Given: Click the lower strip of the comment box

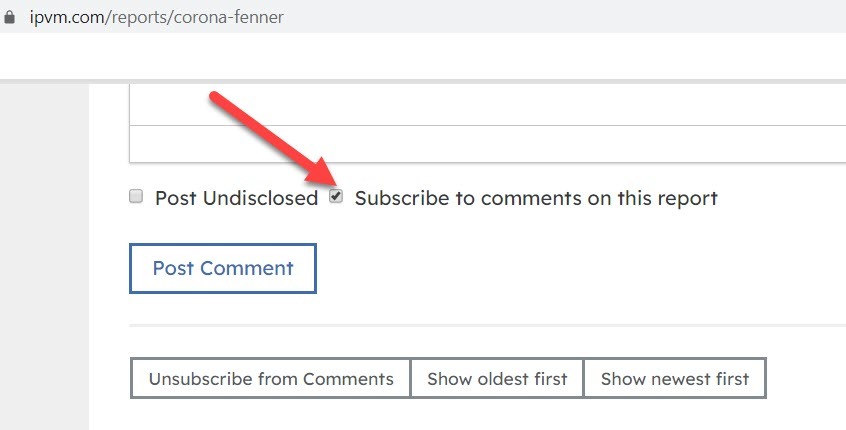Looking at the screenshot, I should (x=488, y=144).
